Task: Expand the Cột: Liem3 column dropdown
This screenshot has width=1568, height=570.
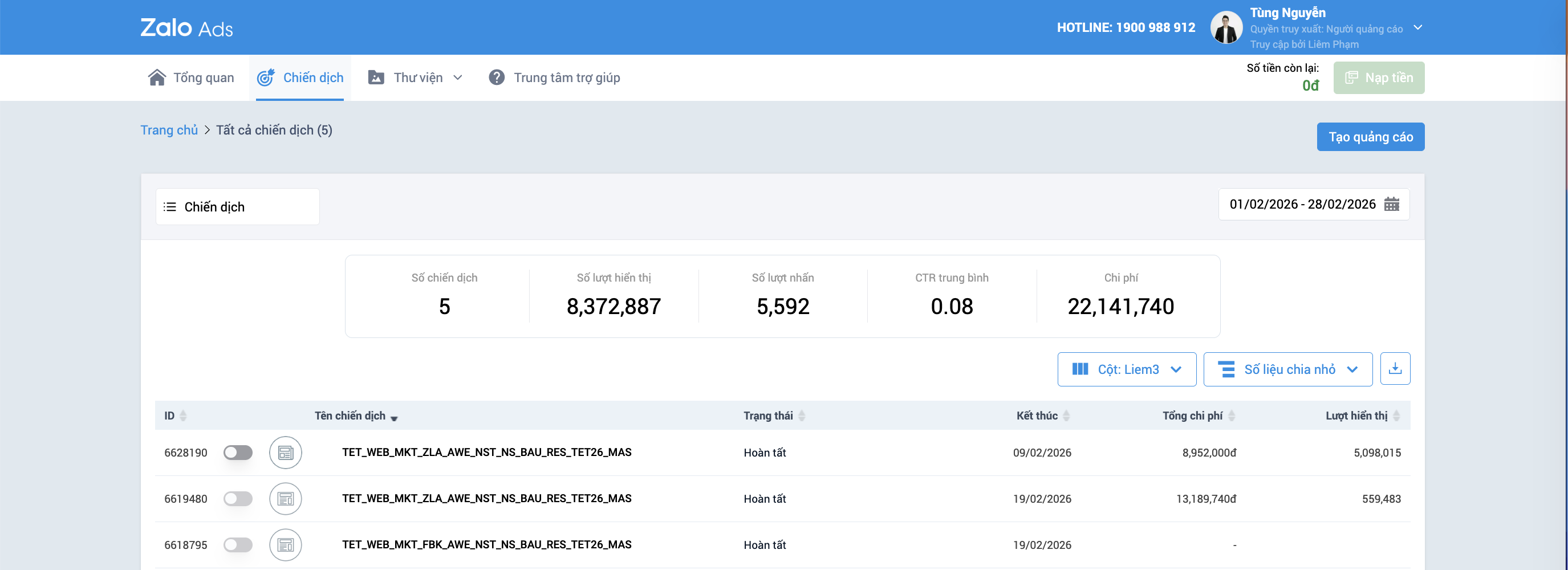Action: [x=1127, y=369]
